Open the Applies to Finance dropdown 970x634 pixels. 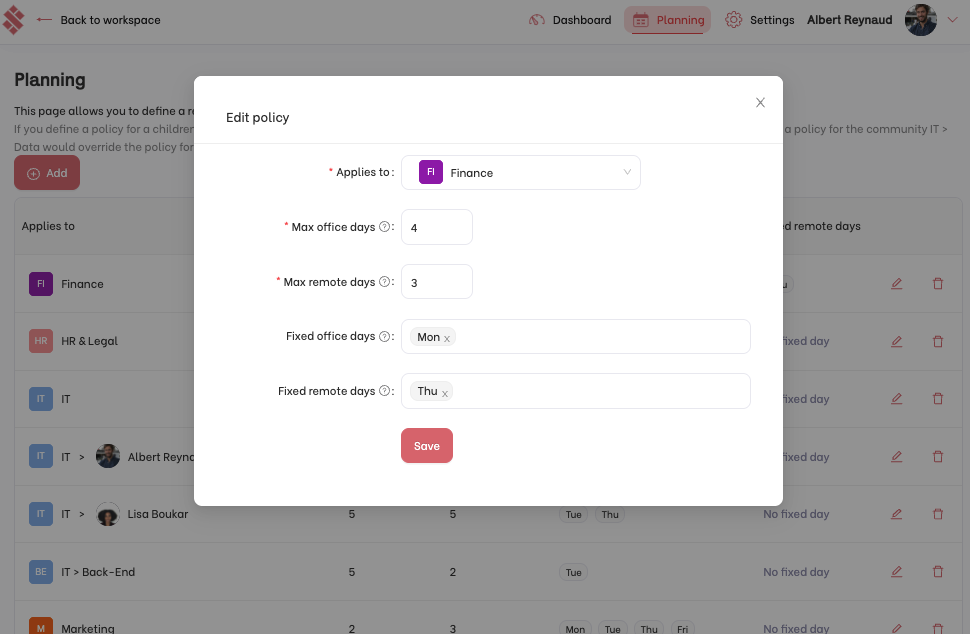click(521, 173)
